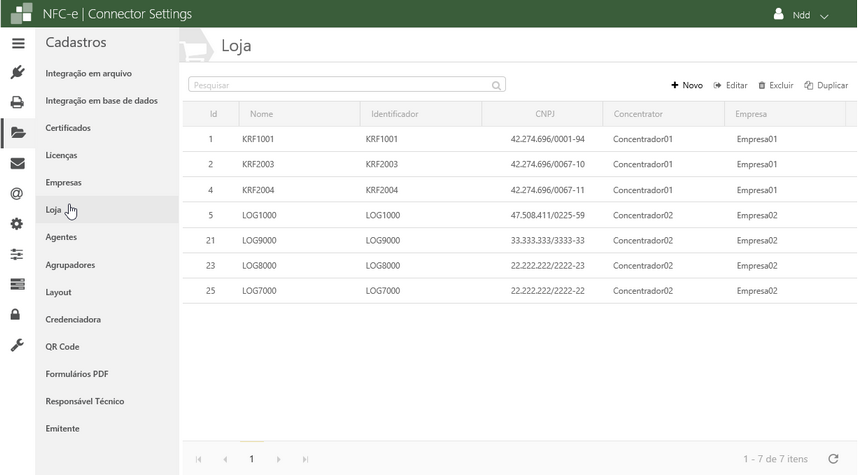Toggle the hamburger menu icon
Screen dimensions: 858x475
pos(17,43)
